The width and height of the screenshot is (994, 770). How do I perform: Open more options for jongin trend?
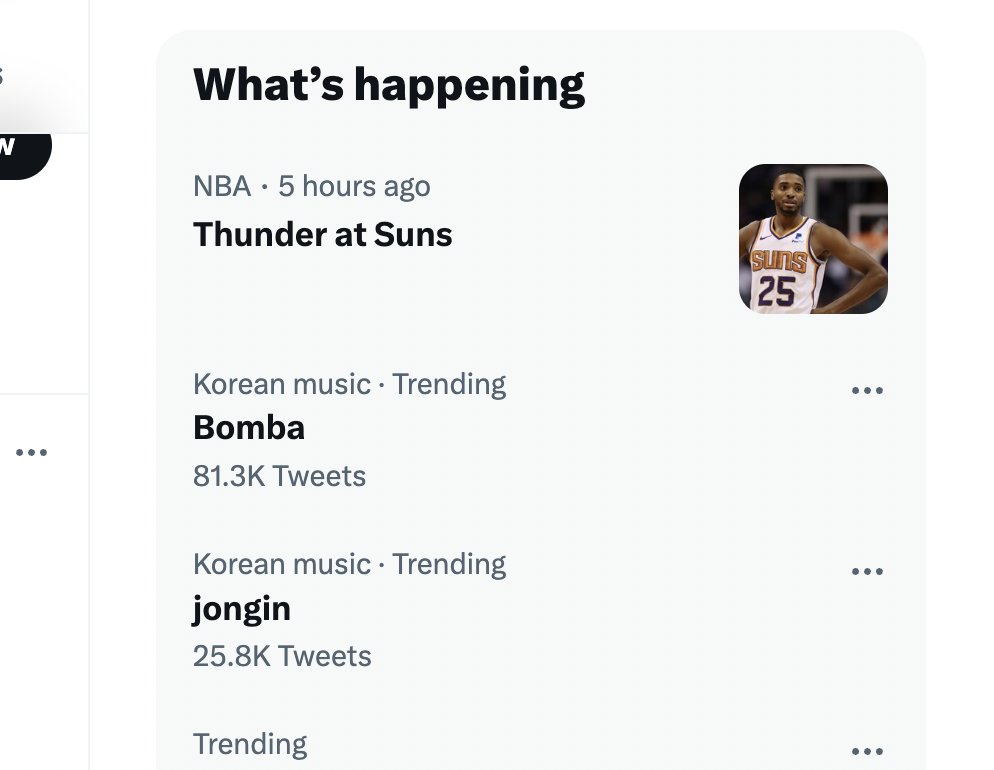867,571
